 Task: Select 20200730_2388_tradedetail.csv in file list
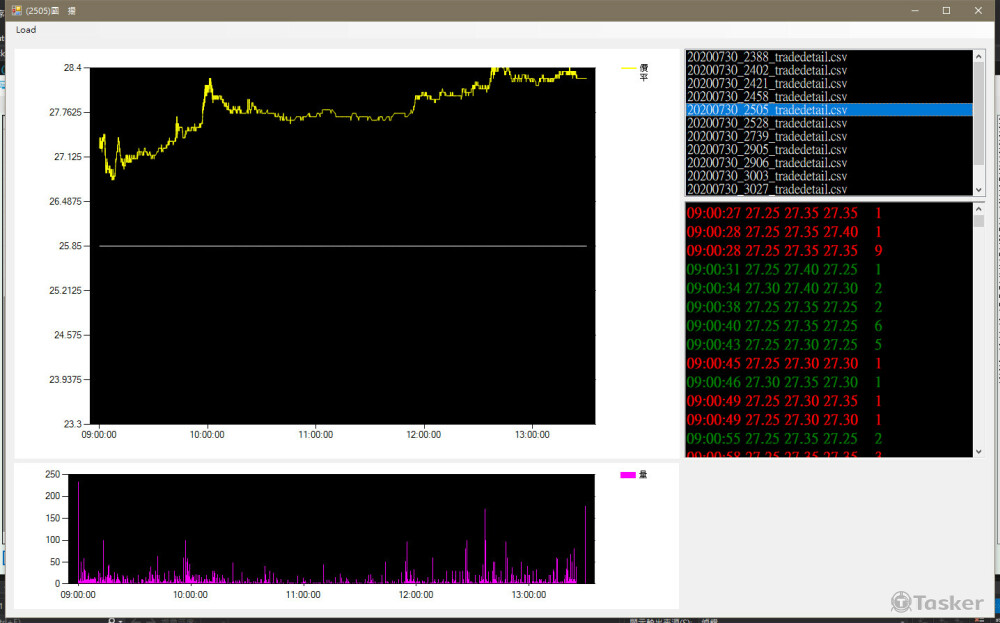tap(767, 57)
